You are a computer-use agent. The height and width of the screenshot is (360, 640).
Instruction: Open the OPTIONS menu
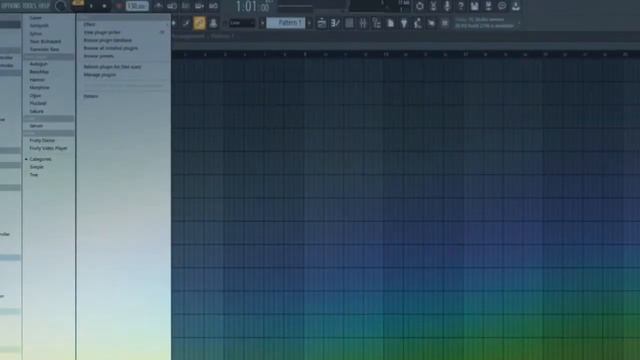click(x=9, y=6)
